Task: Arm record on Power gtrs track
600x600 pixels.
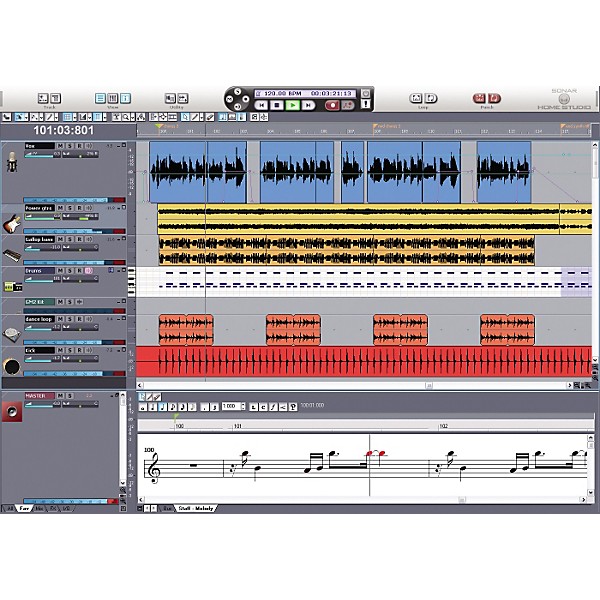Action: click(x=79, y=208)
